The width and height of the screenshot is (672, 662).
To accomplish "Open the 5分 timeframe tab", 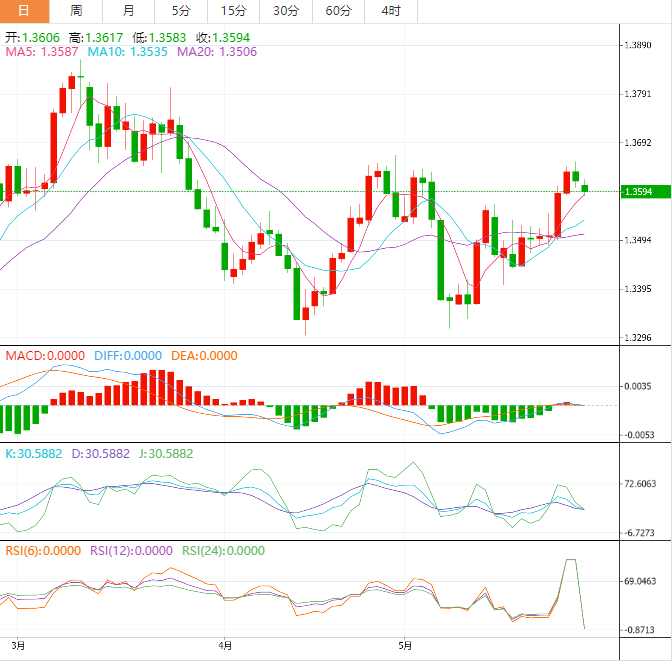I will pos(180,11).
